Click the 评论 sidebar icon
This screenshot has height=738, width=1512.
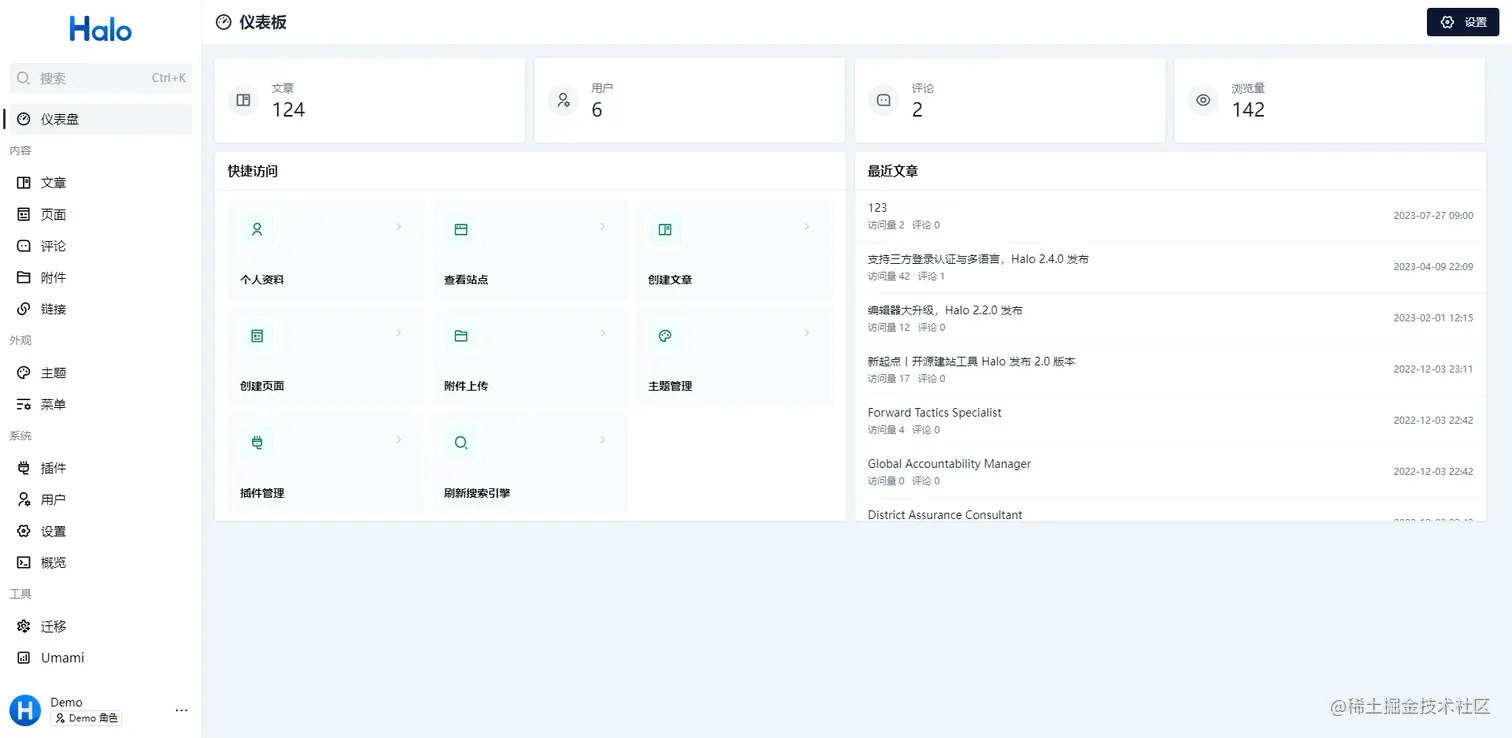[x=24, y=246]
